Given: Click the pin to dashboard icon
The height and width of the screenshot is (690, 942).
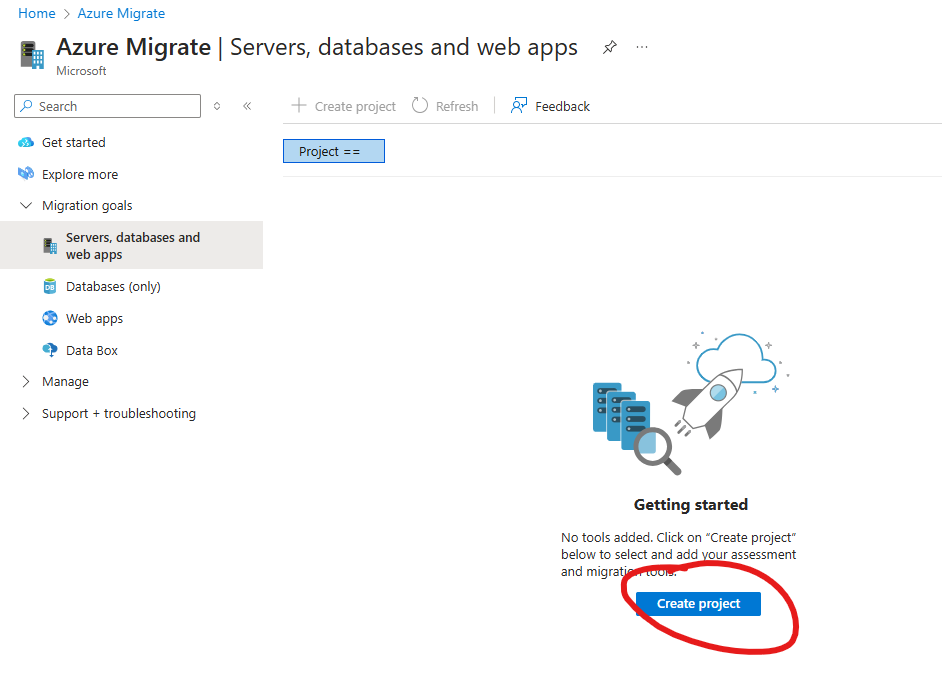Looking at the screenshot, I should coord(609,48).
